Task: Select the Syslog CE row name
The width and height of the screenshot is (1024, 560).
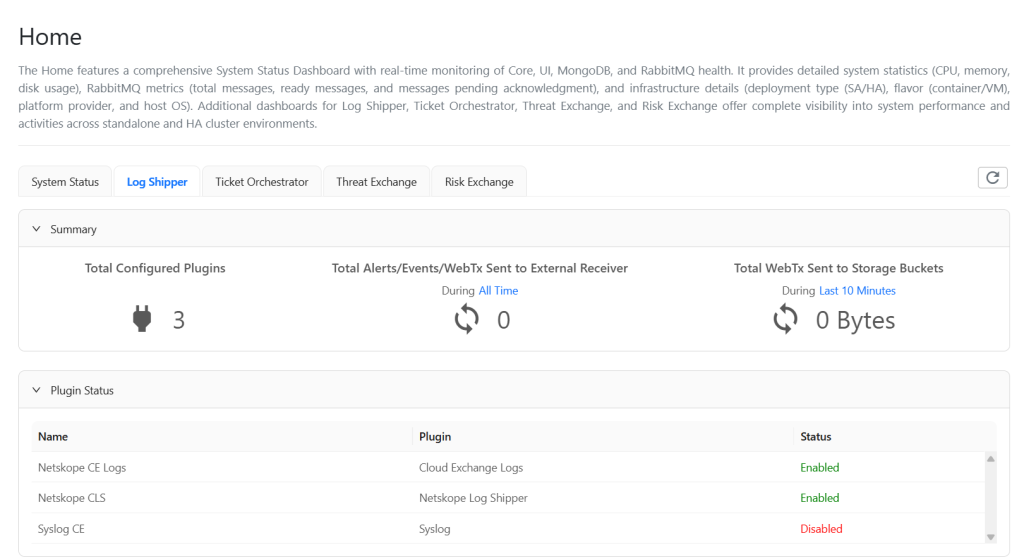Action: [61, 529]
